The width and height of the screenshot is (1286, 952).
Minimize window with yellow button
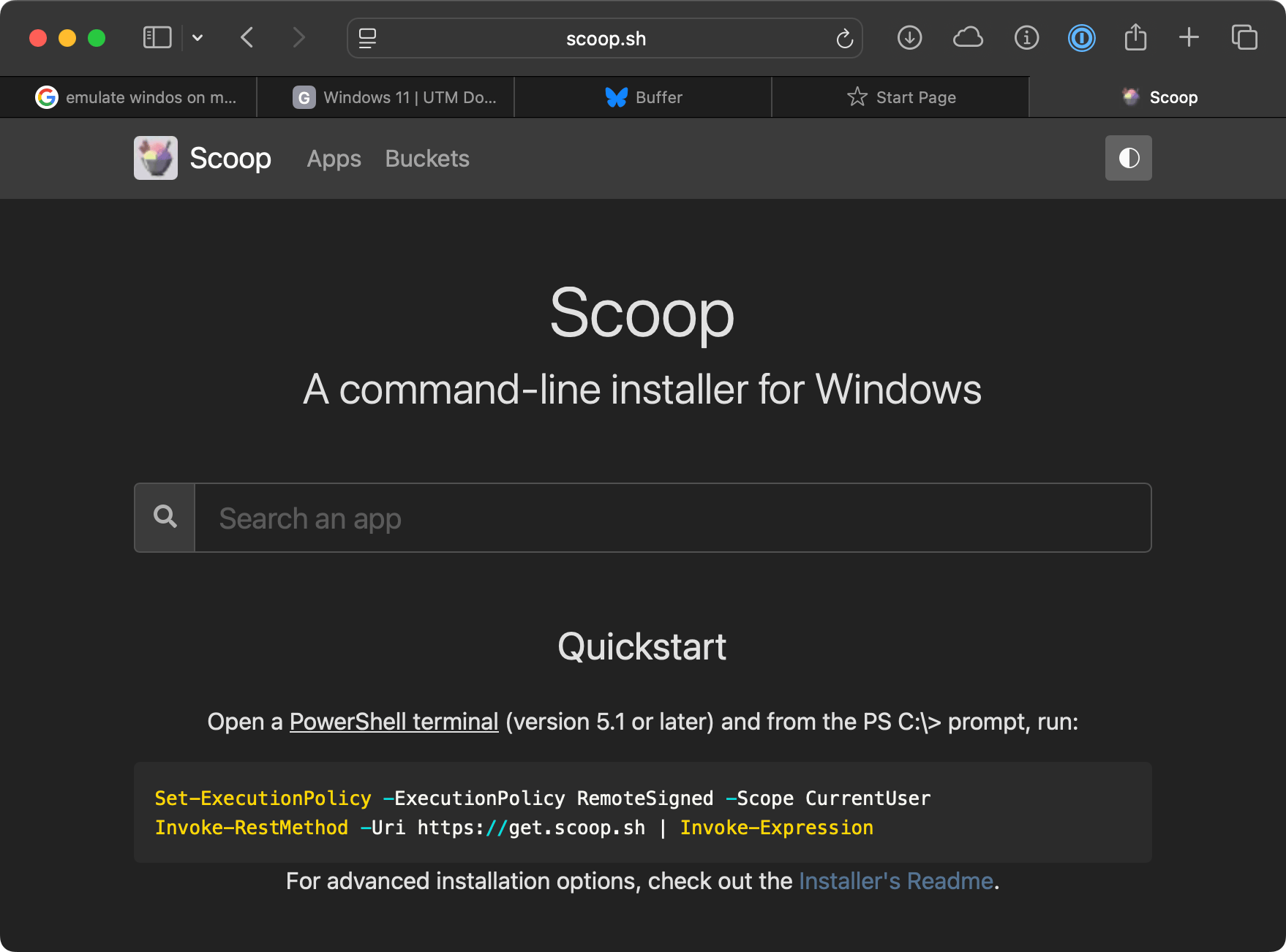(67, 38)
